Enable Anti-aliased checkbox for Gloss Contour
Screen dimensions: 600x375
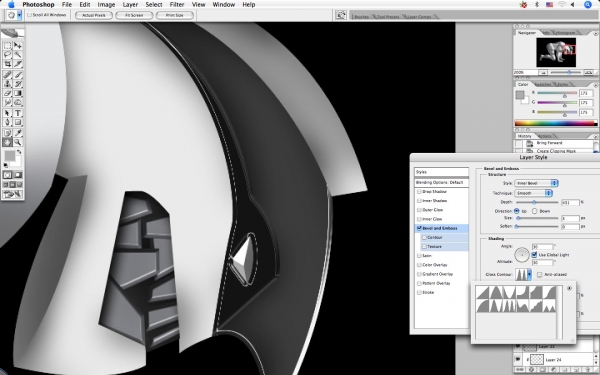(x=540, y=275)
